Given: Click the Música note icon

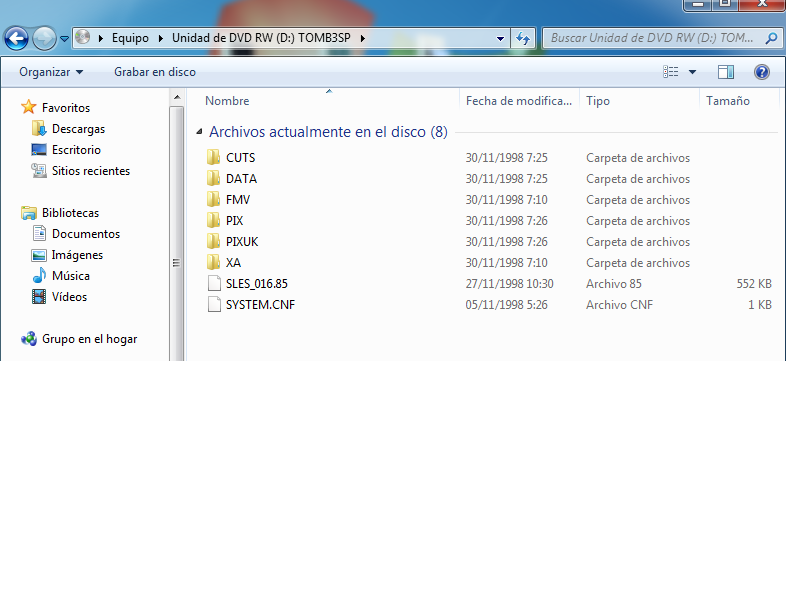Looking at the screenshot, I should point(39,275).
